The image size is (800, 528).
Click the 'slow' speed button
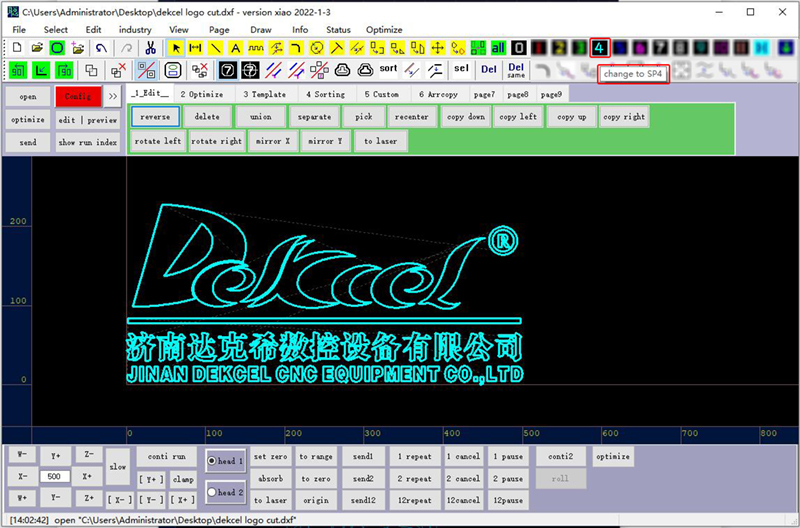coord(117,466)
